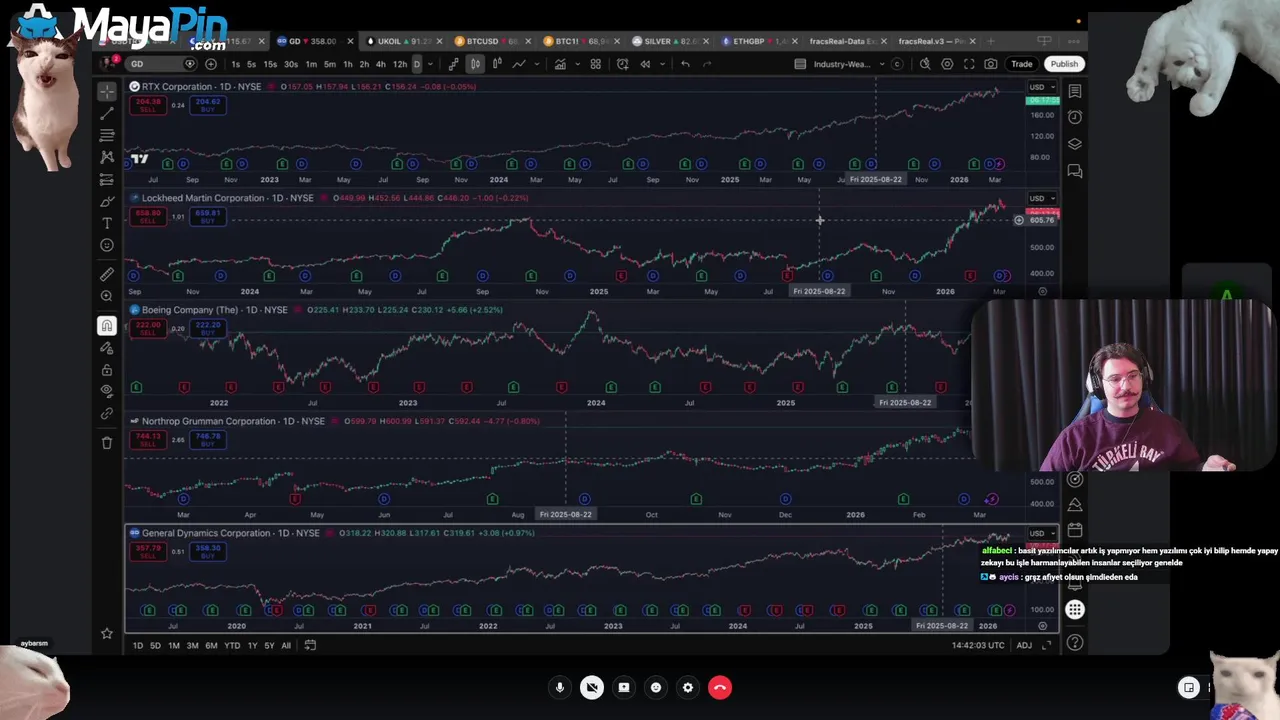The width and height of the screenshot is (1280, 720).
Task: Select the 4h interval
Action: click(380, 64)
